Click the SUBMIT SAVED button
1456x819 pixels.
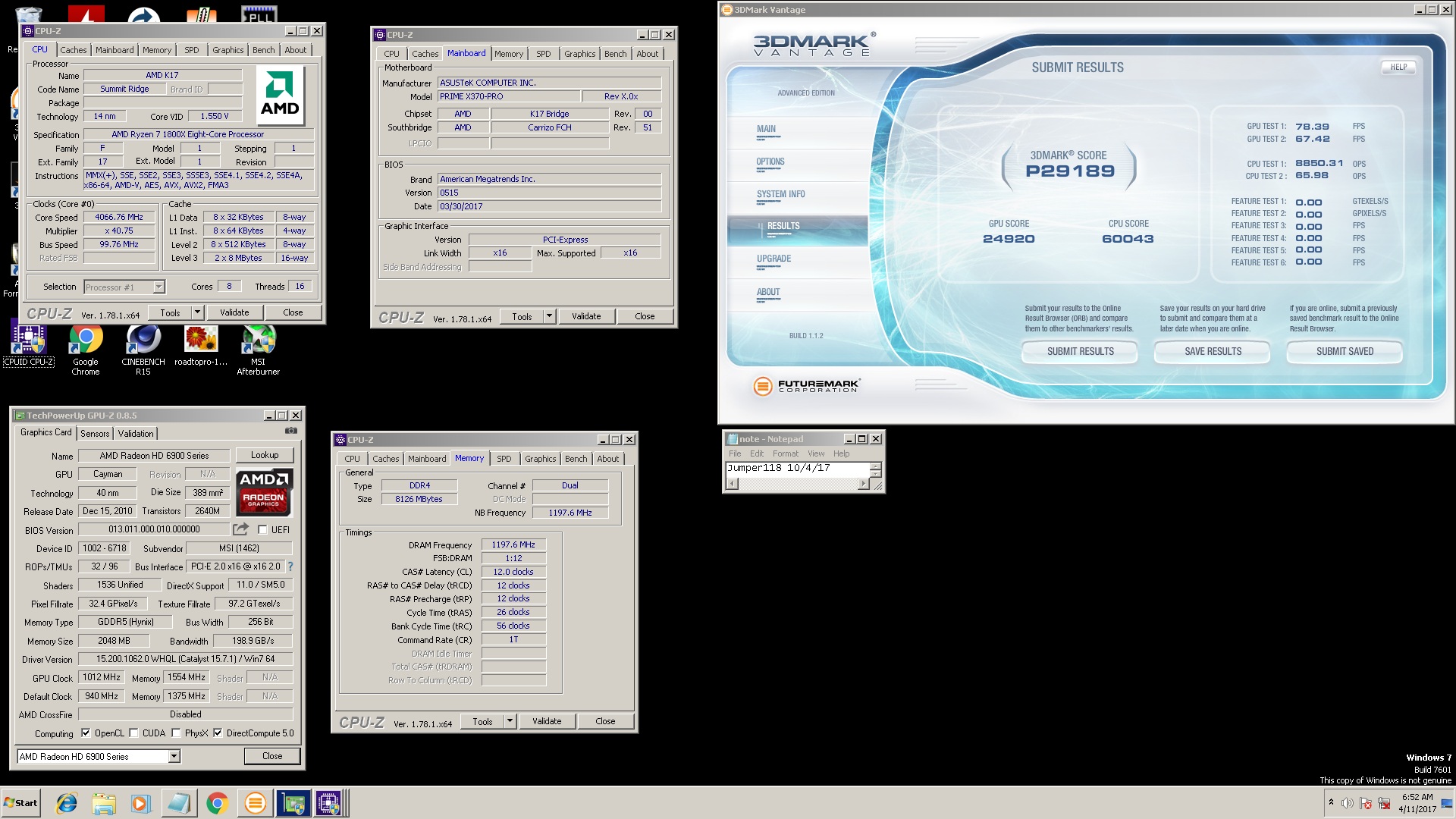pos(1345,352)
